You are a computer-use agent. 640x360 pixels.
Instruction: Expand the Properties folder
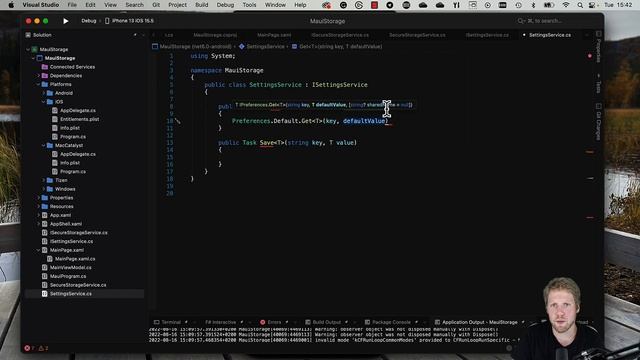pos(39,198)
